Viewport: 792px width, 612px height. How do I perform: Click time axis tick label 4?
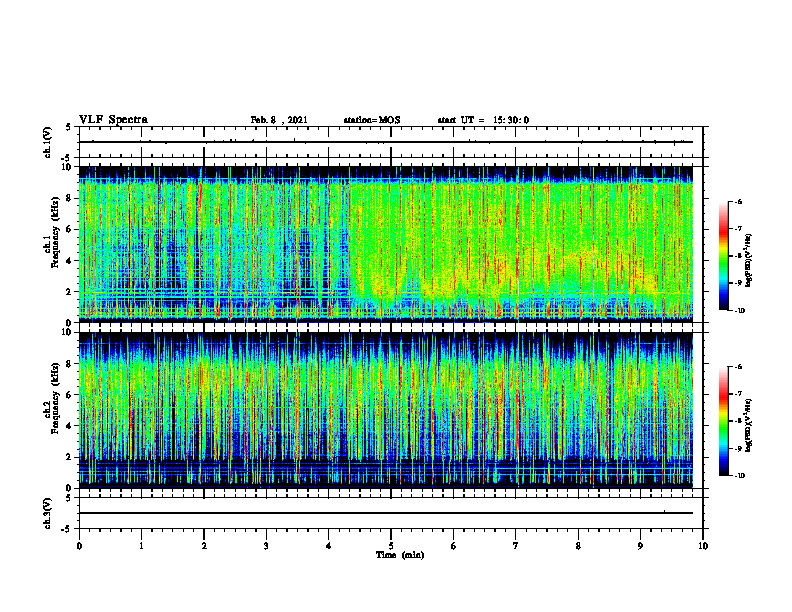pos(329,546)
